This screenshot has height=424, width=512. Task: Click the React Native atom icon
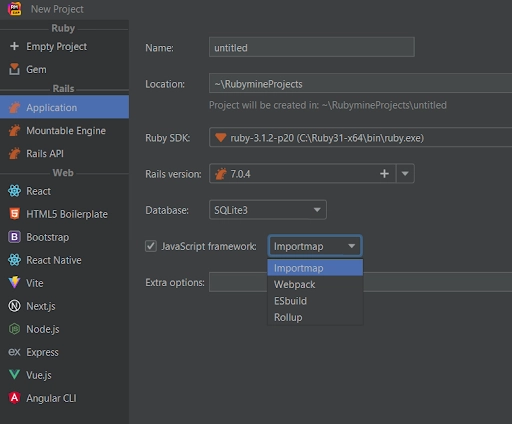[x=14, y=260]
